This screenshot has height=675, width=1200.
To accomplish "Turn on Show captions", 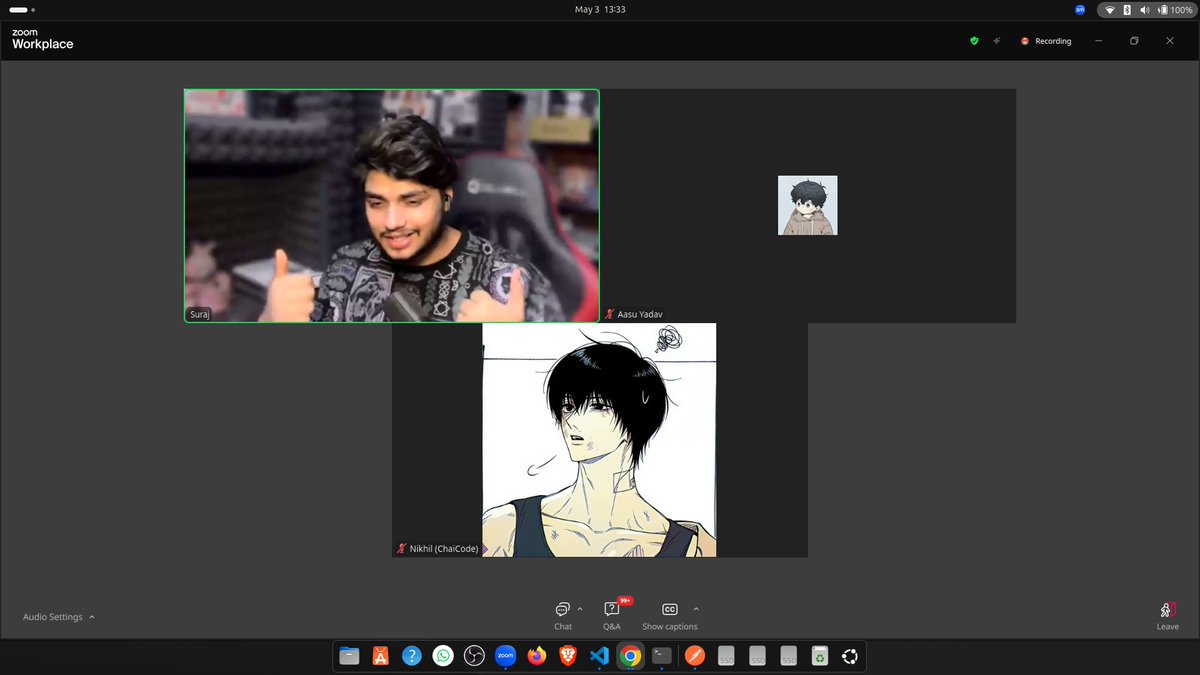I will pos(670,616).
